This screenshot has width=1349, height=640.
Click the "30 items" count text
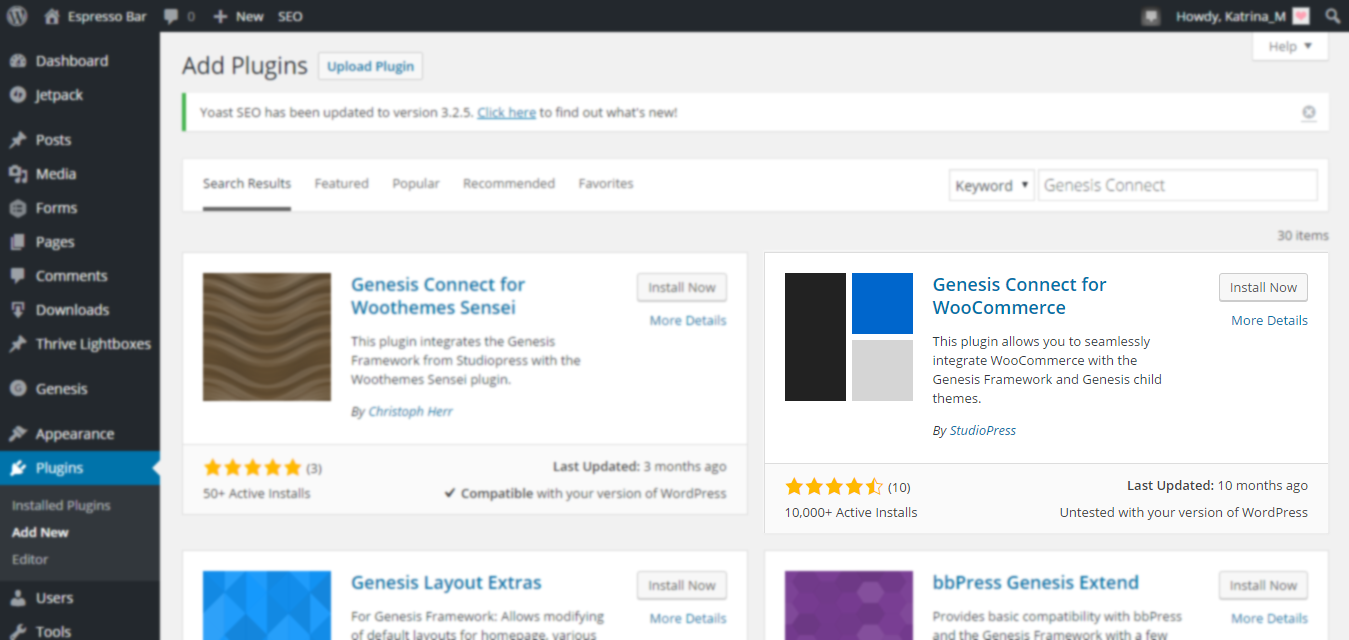[1303, 236]
